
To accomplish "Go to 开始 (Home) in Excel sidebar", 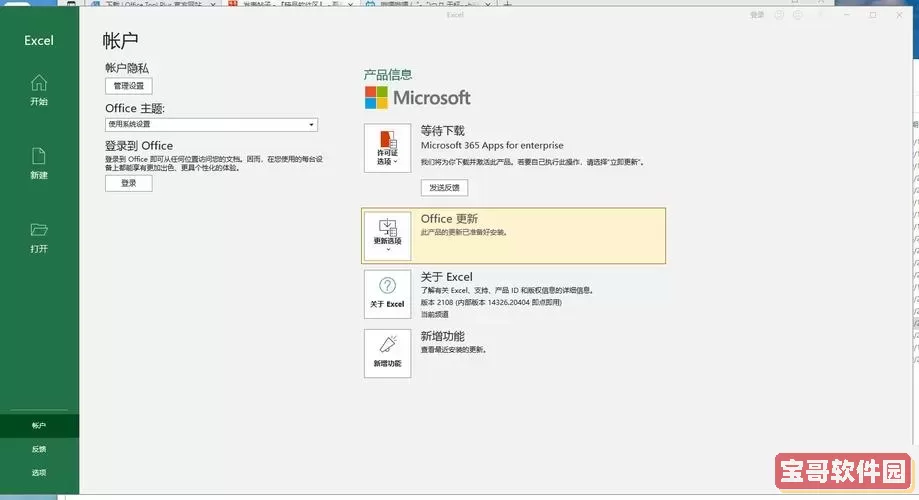I will pos(39,90).
